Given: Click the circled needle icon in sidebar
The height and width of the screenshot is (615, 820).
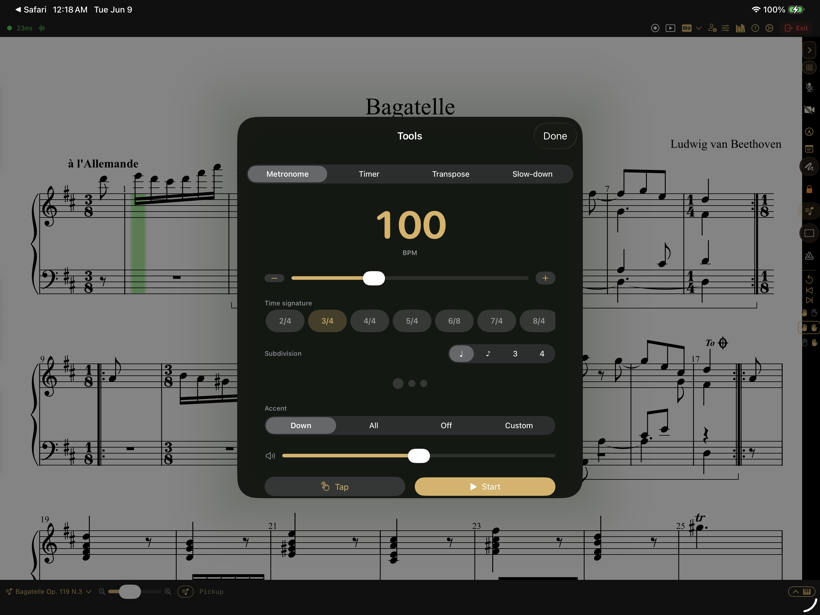Looking at the screenshot, I should [810, 132].
